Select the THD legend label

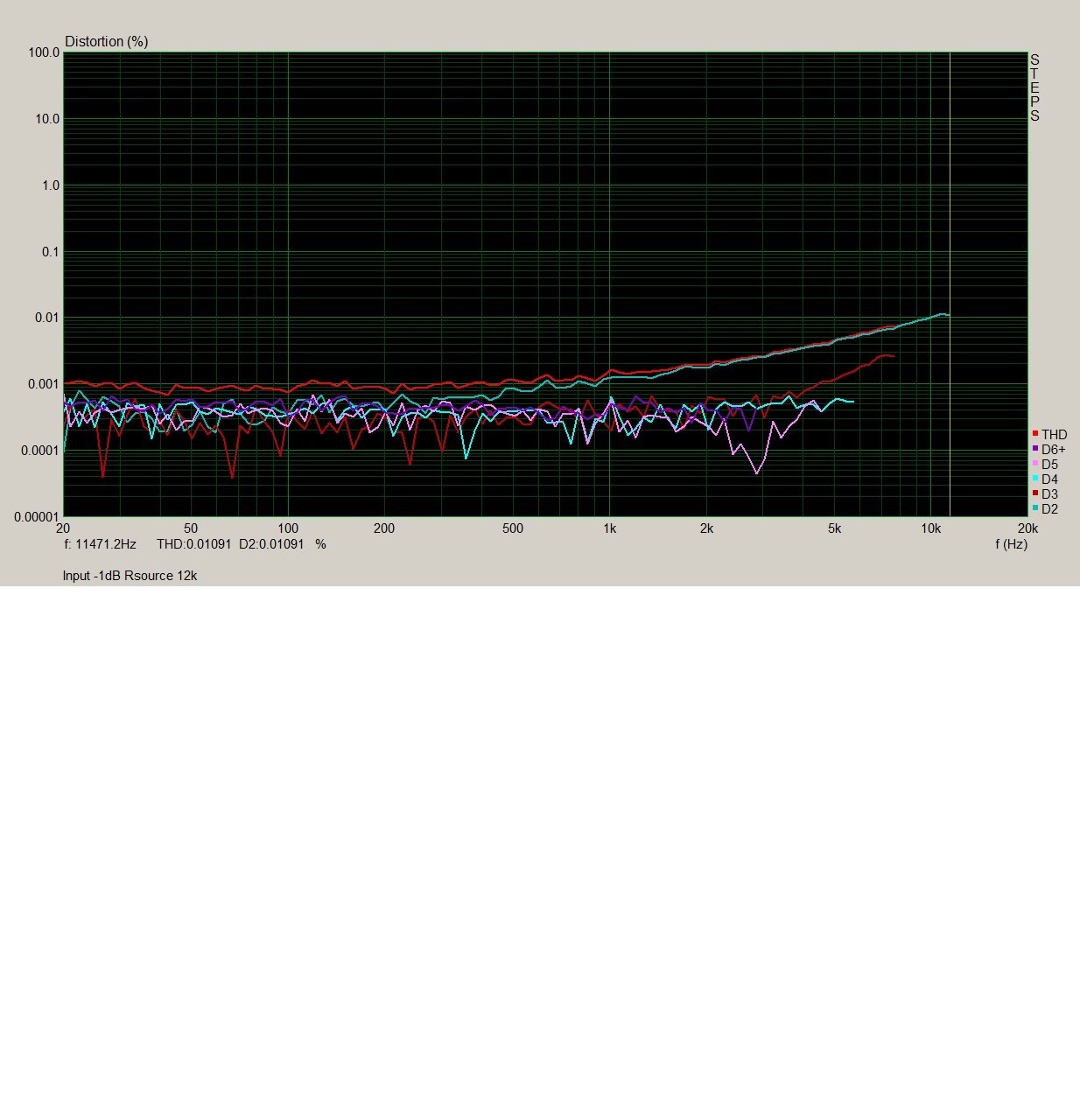pyautogui.click(x=1054, y=435)
